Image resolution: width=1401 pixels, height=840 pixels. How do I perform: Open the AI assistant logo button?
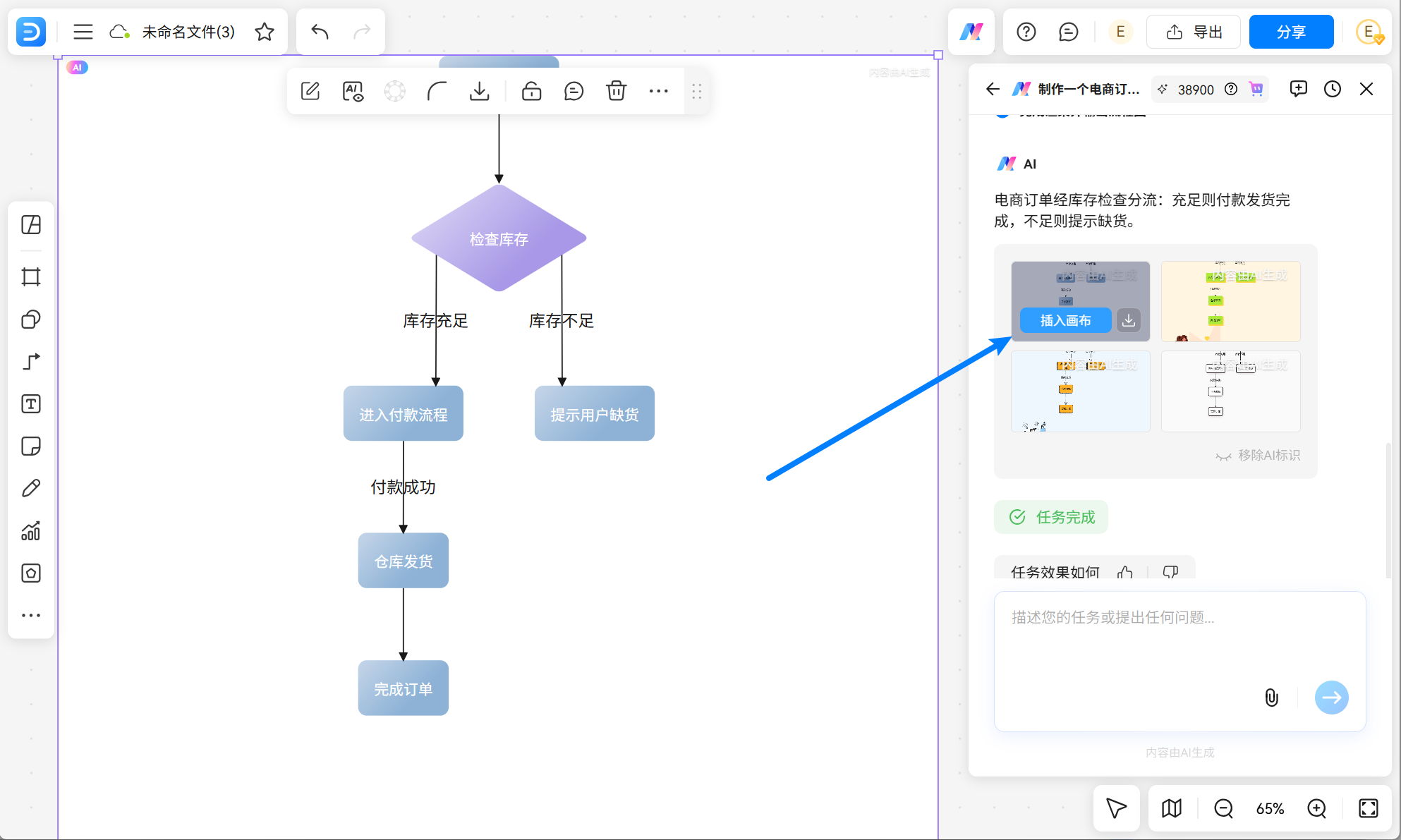click(971, 32)
